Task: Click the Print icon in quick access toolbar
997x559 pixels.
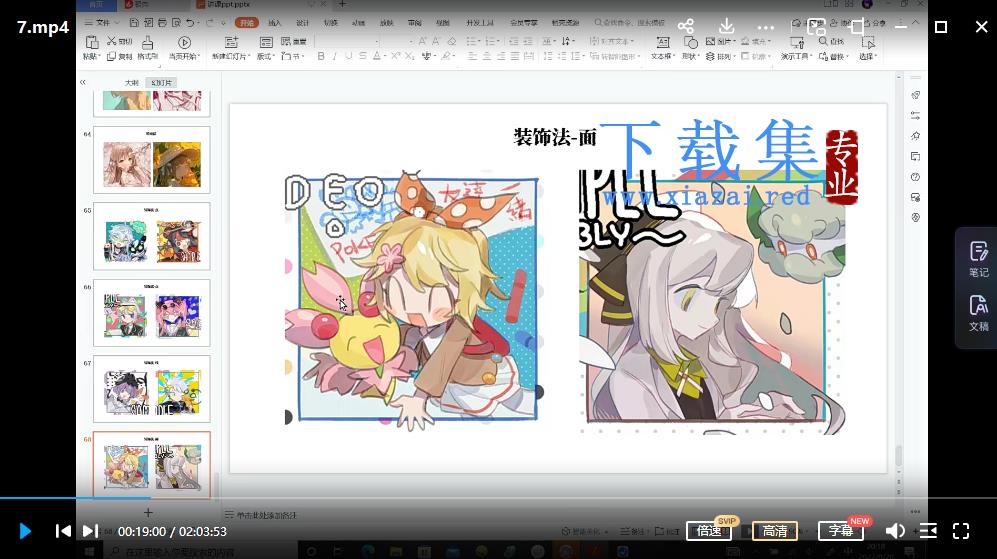Action: click(x=162, y=23)
